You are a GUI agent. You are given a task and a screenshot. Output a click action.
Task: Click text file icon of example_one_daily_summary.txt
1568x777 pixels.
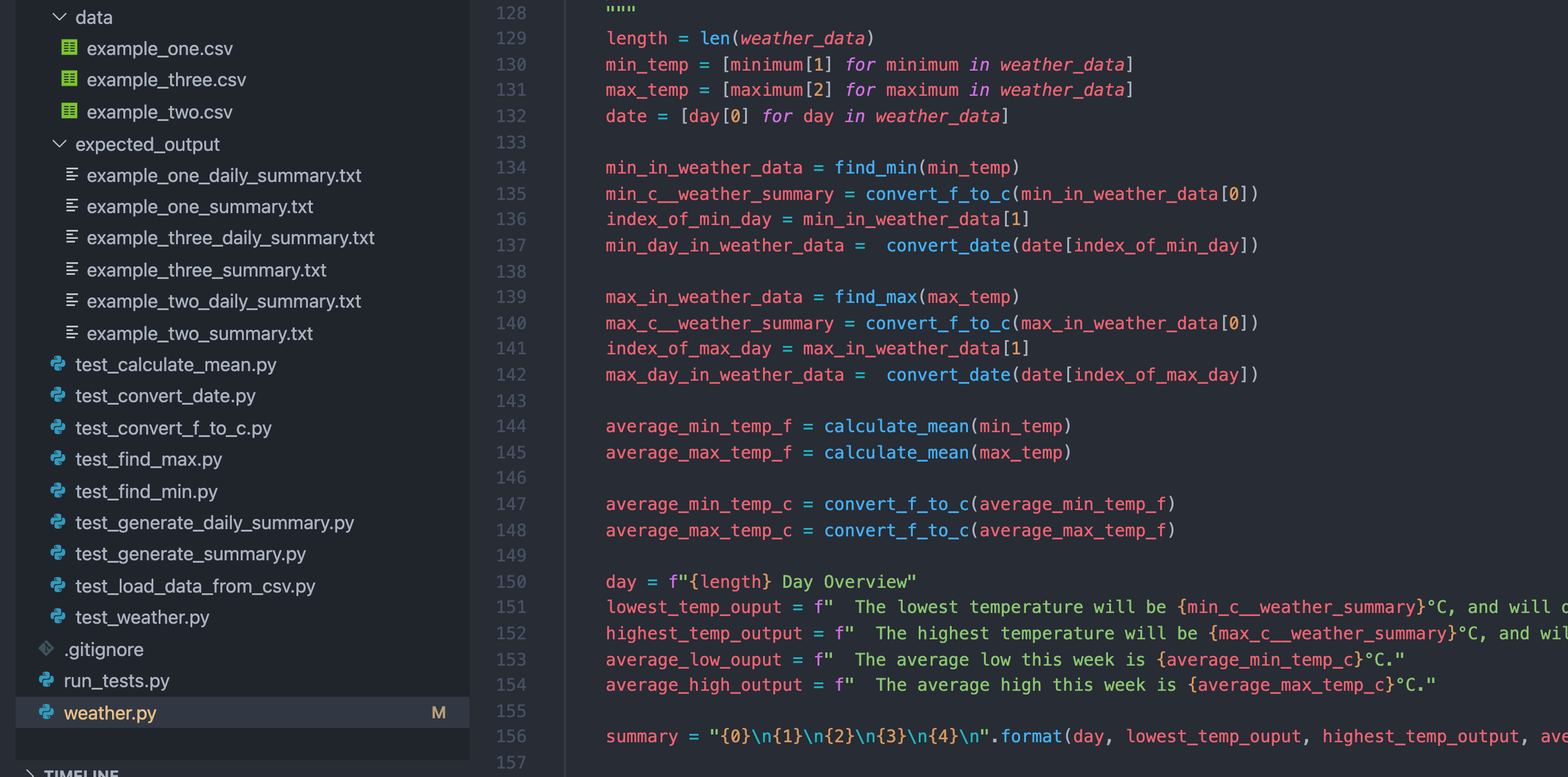tap(72, 175)
